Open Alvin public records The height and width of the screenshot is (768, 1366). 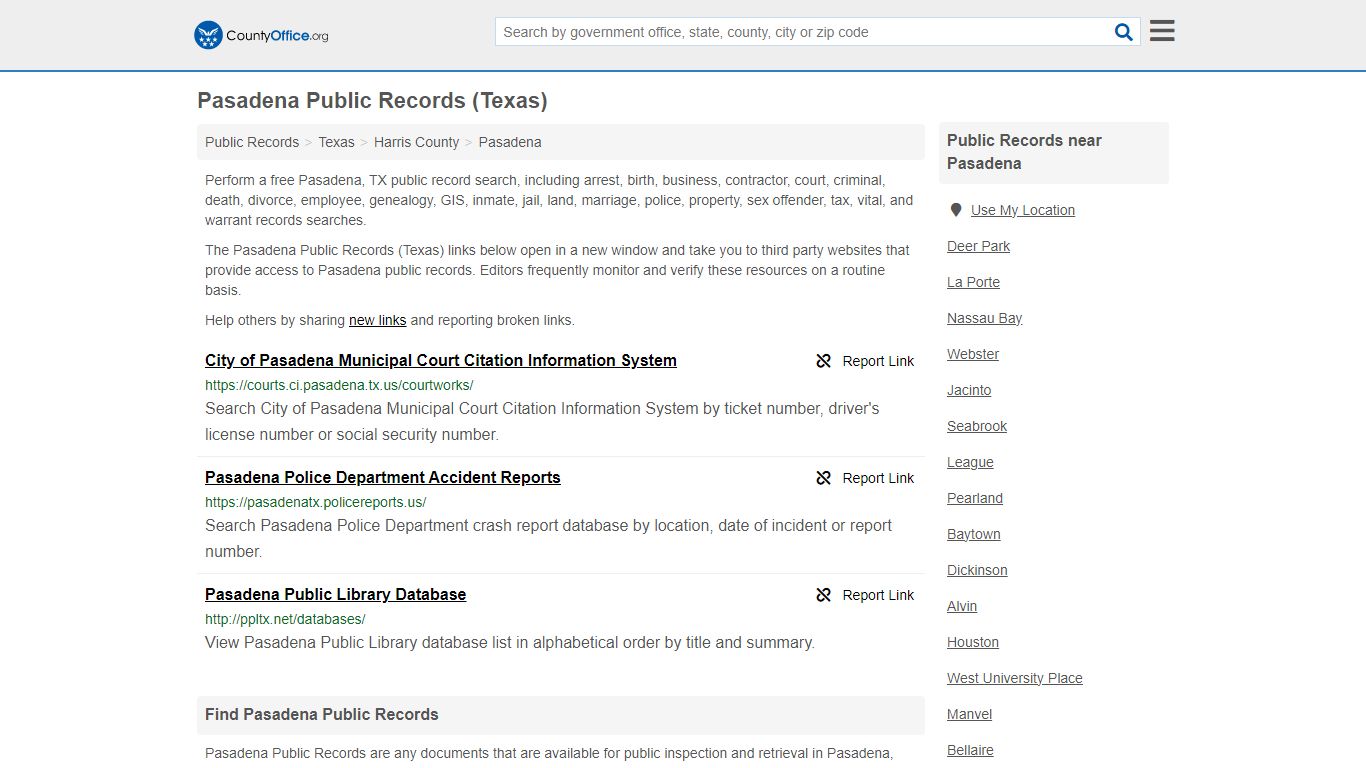click(962, 606)
